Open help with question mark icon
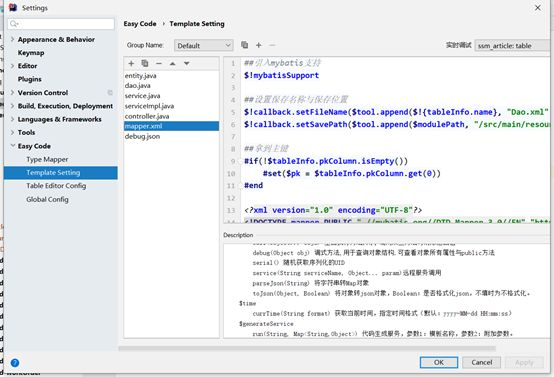 click(15, 363)
